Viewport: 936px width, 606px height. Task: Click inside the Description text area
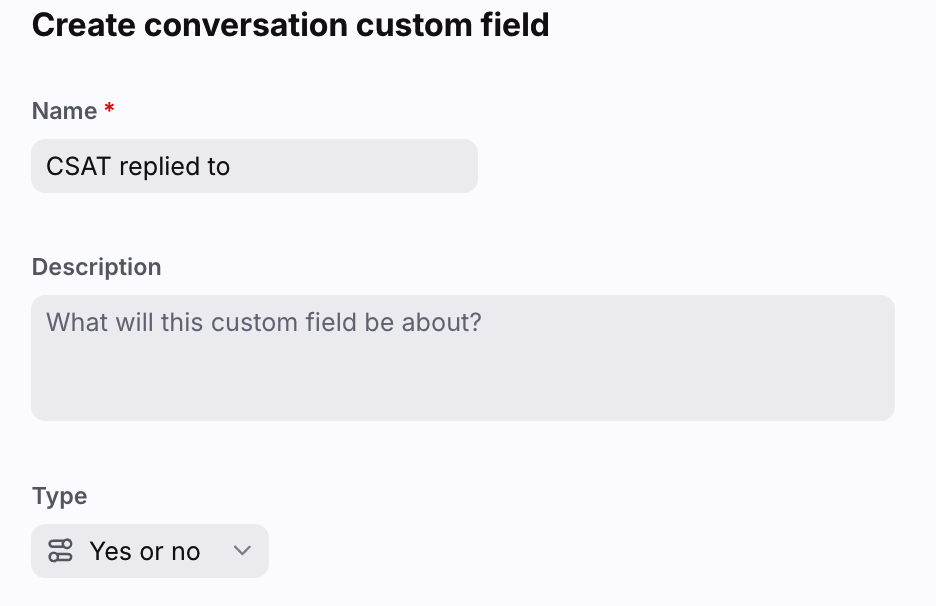pos(463,358)
